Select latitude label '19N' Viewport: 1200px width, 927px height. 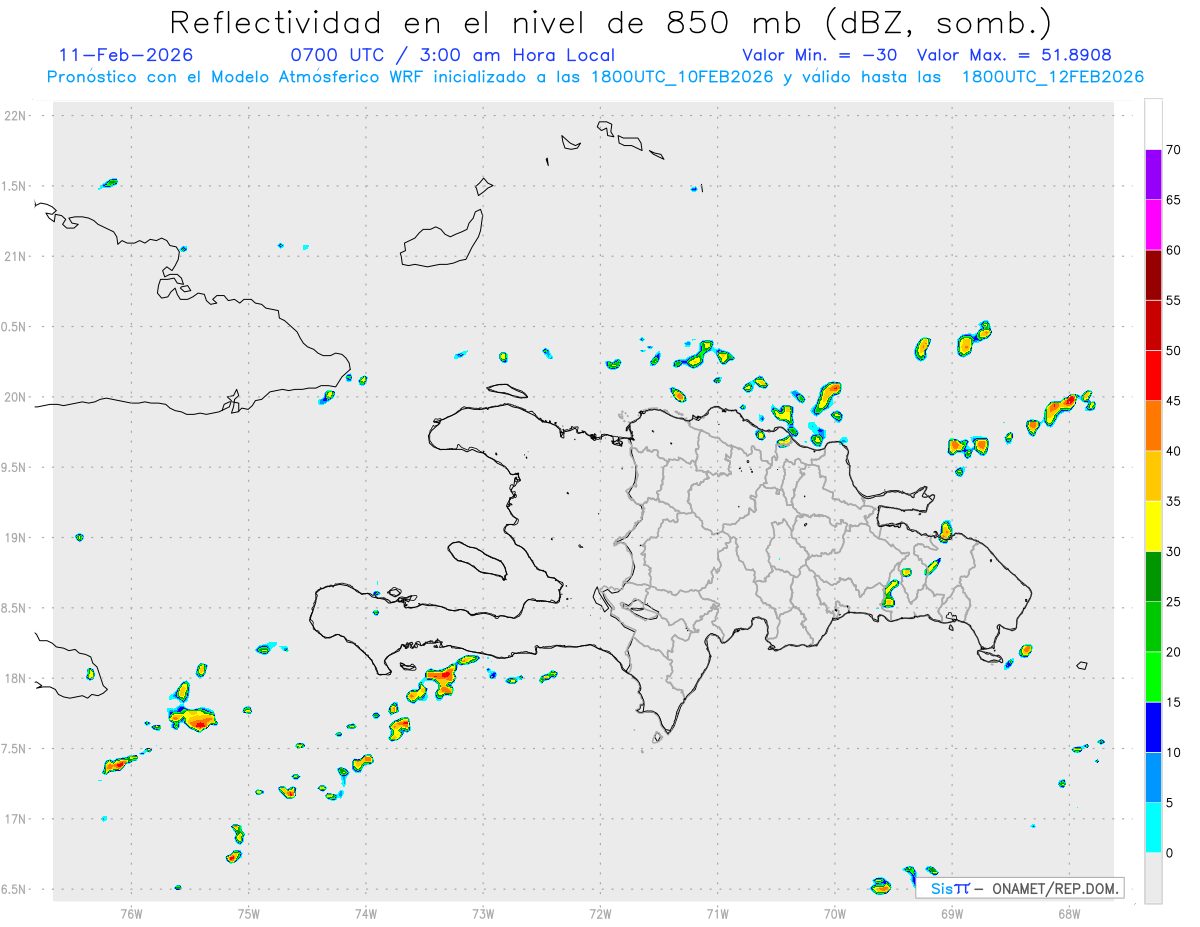point(17,537)
